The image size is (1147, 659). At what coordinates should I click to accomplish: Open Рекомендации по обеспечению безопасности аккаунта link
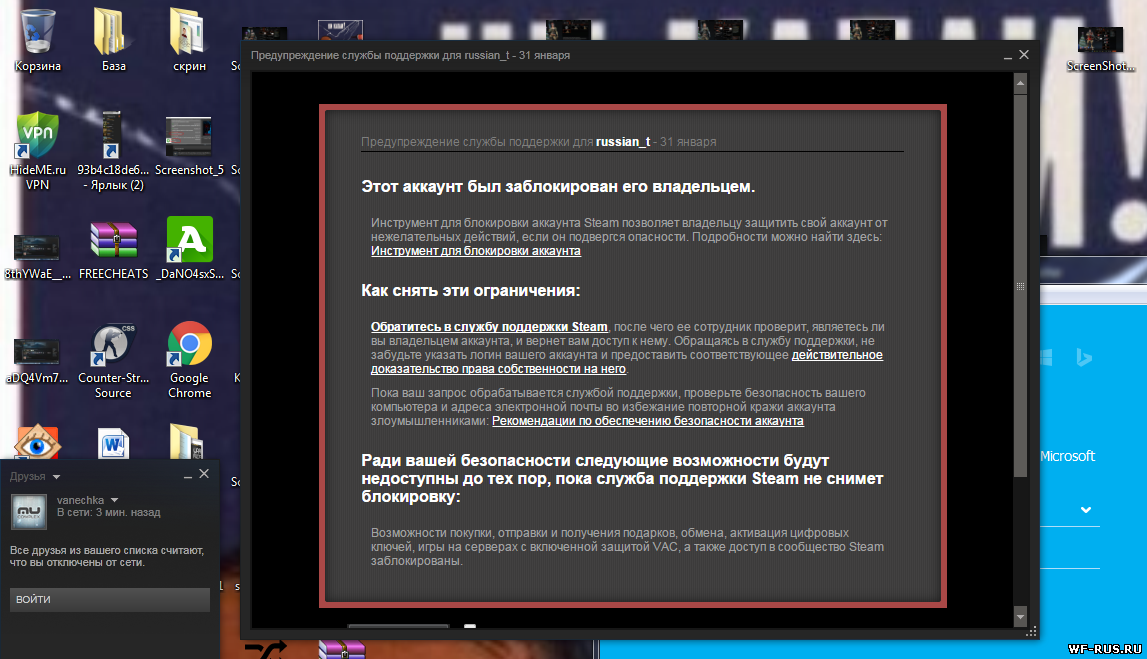pos(647,421)
